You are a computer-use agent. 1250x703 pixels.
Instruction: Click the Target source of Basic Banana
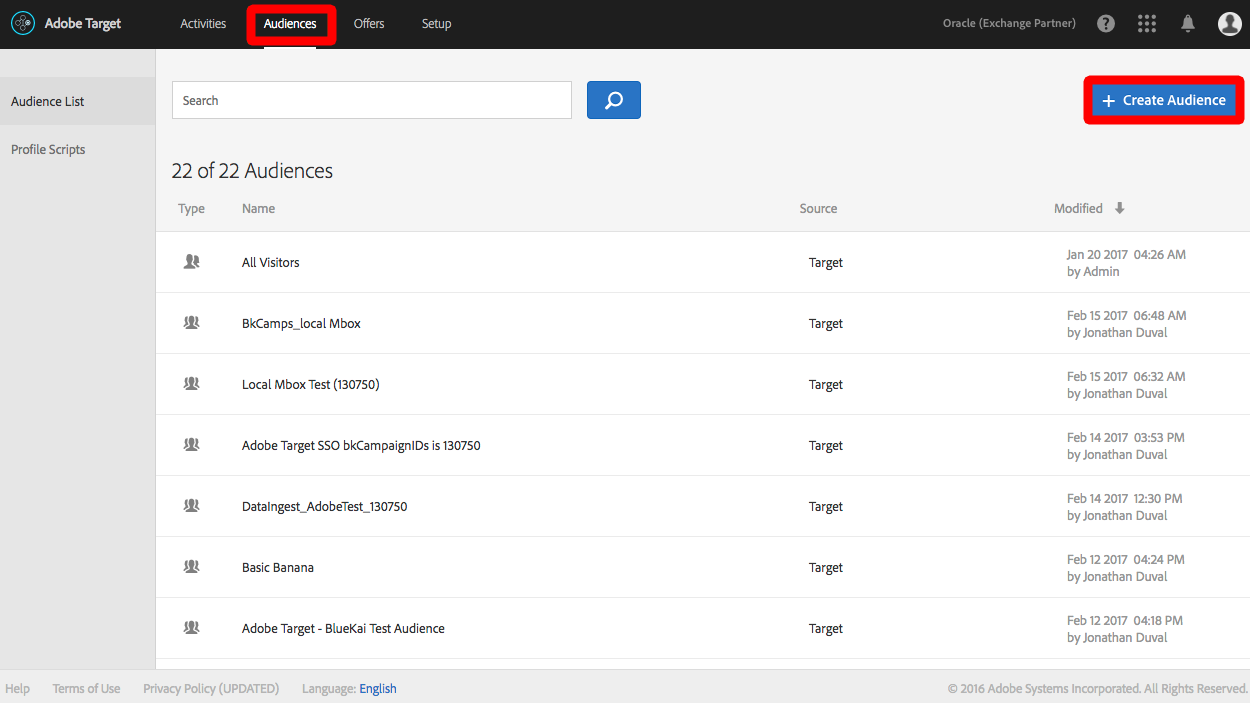pos(826,567)
